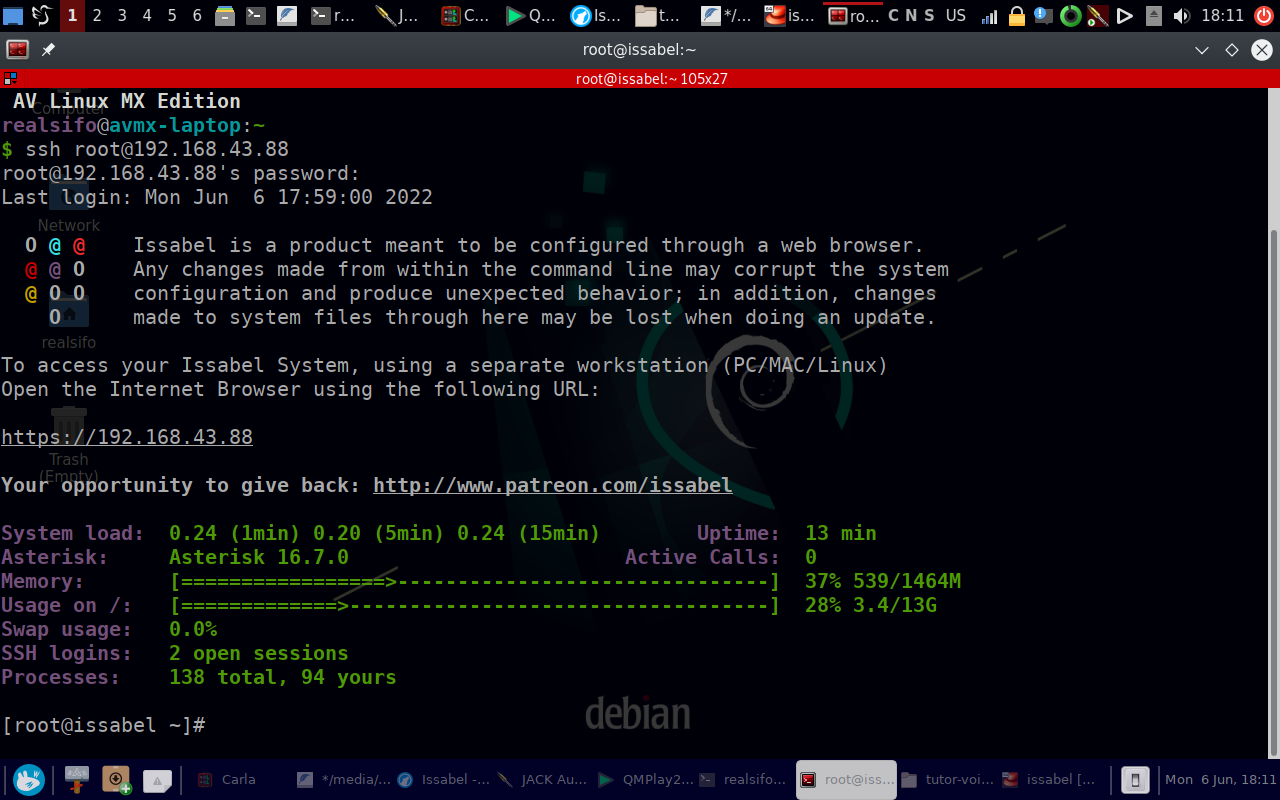Open the disc burner add icon in bottom taskbar

(118, 780)
